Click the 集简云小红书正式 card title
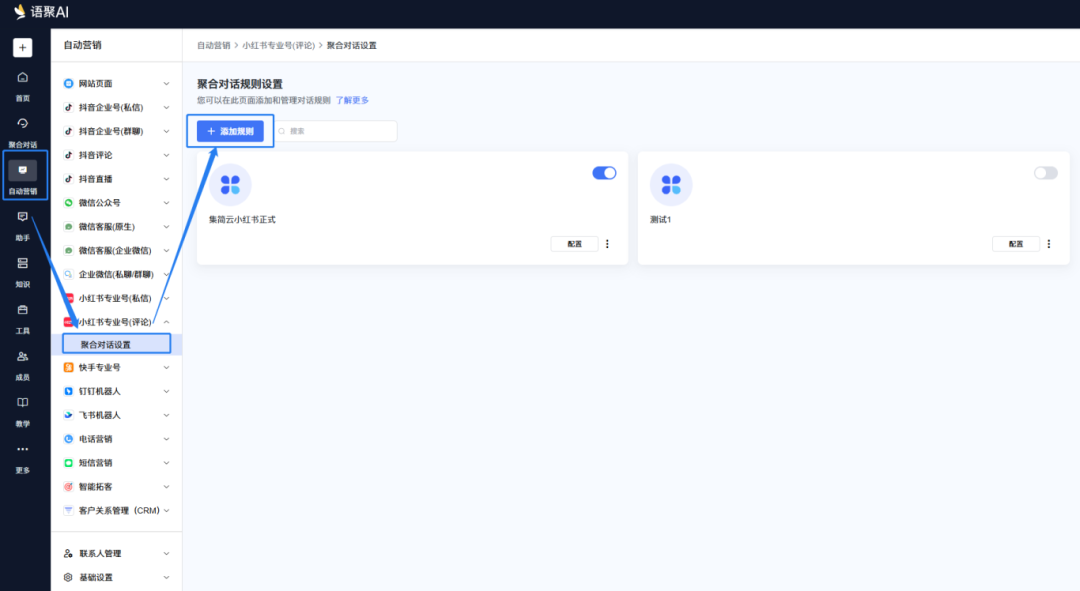Viewport: 1080px width, 591px height. pos(242,220)
